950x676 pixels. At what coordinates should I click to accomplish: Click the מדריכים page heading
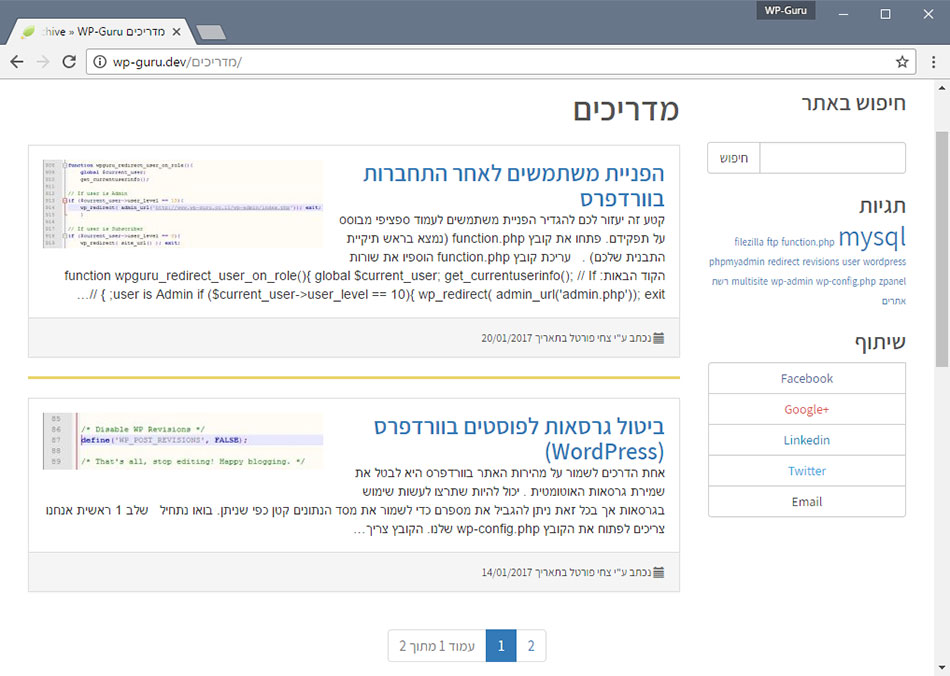(x=626, y=110)
